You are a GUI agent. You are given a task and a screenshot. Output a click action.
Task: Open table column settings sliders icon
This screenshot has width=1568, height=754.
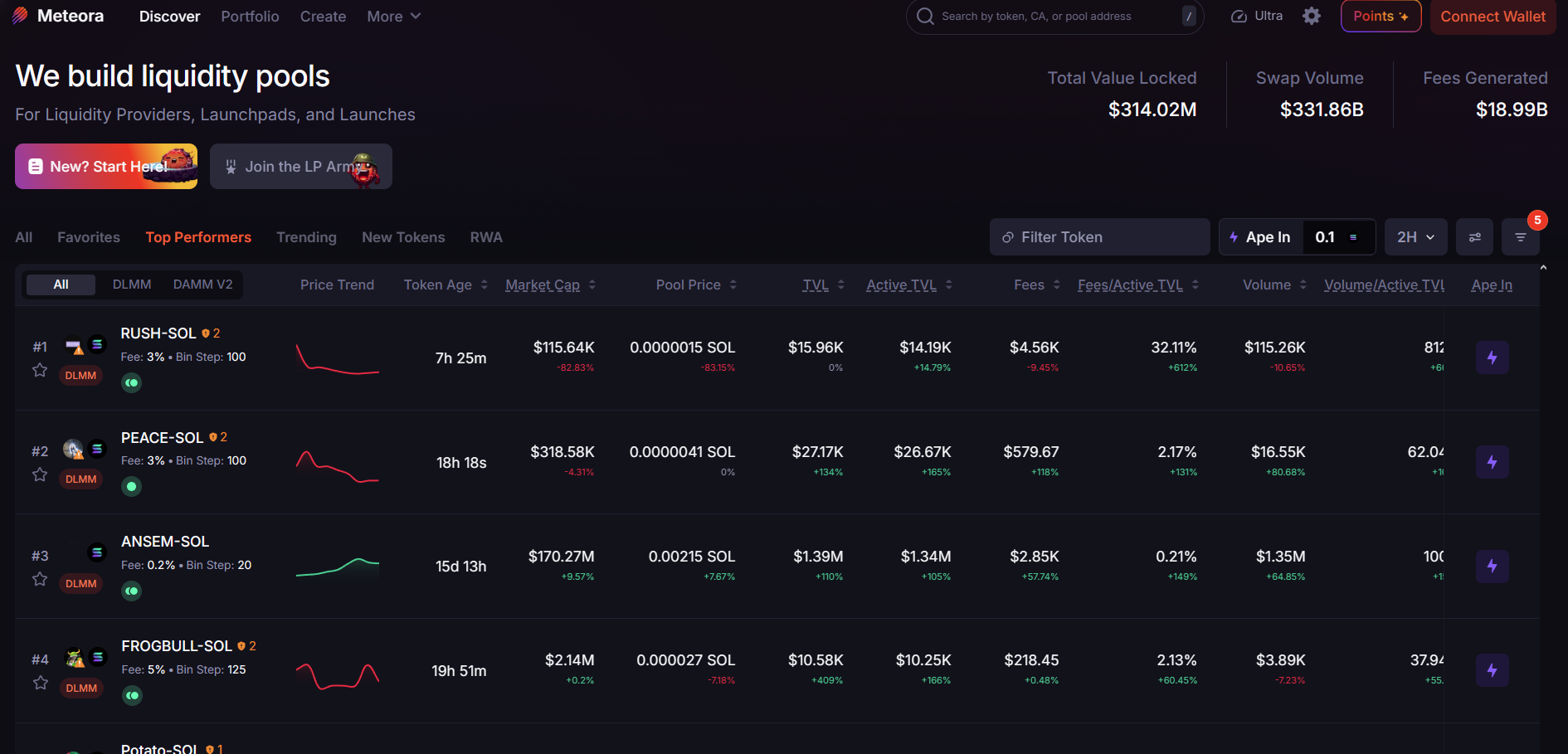[1474, 237]
